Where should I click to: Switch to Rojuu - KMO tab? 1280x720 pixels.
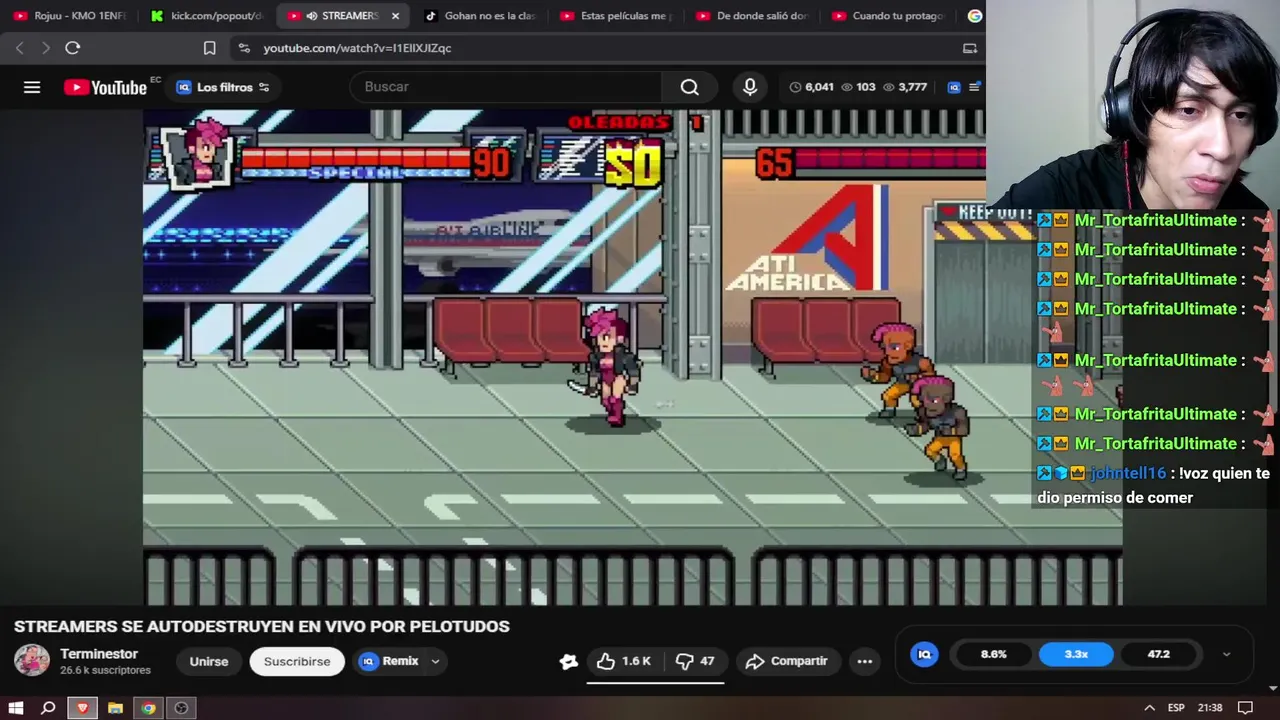pos(70,16)
